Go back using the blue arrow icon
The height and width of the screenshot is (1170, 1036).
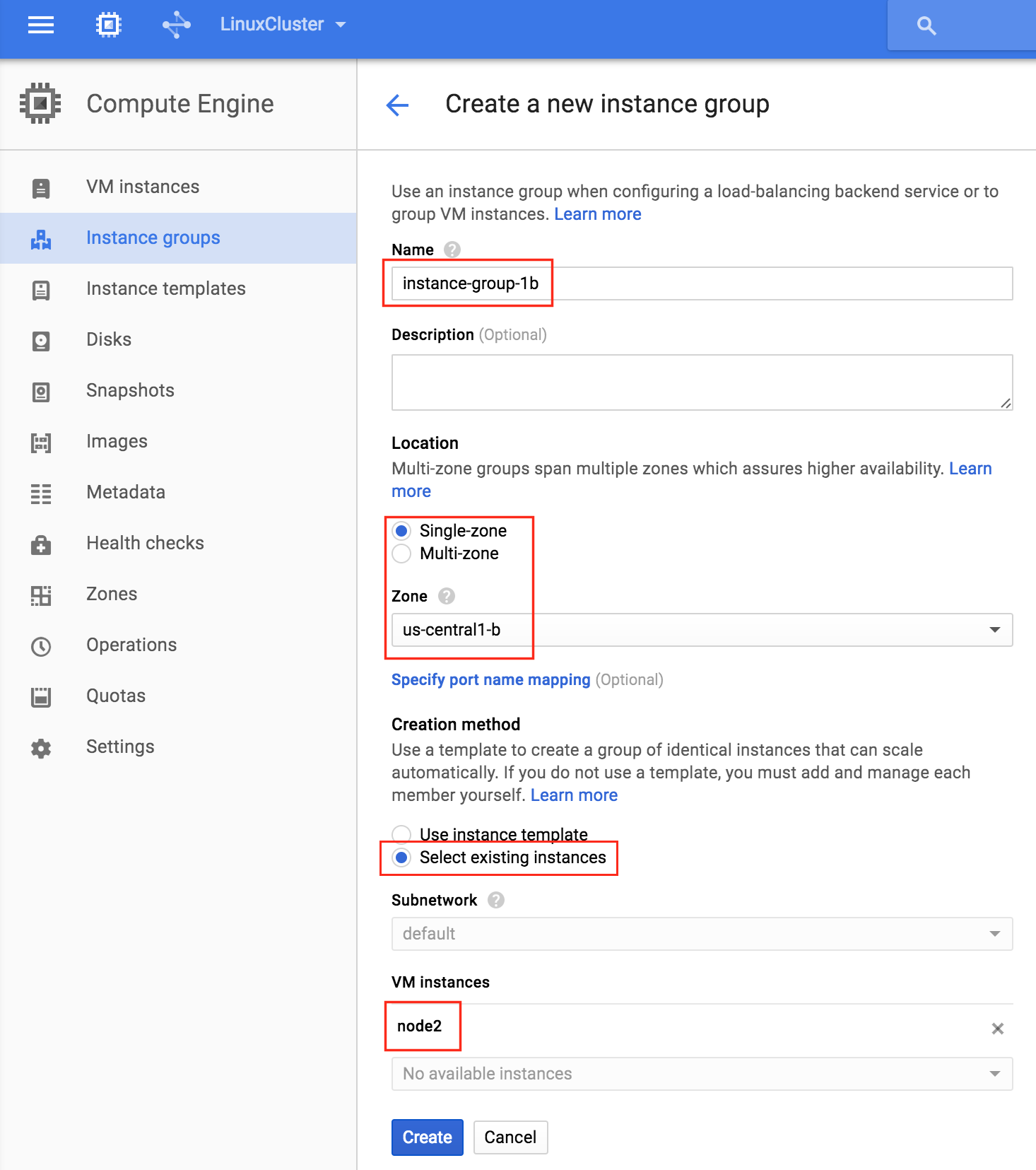(398, 105)
